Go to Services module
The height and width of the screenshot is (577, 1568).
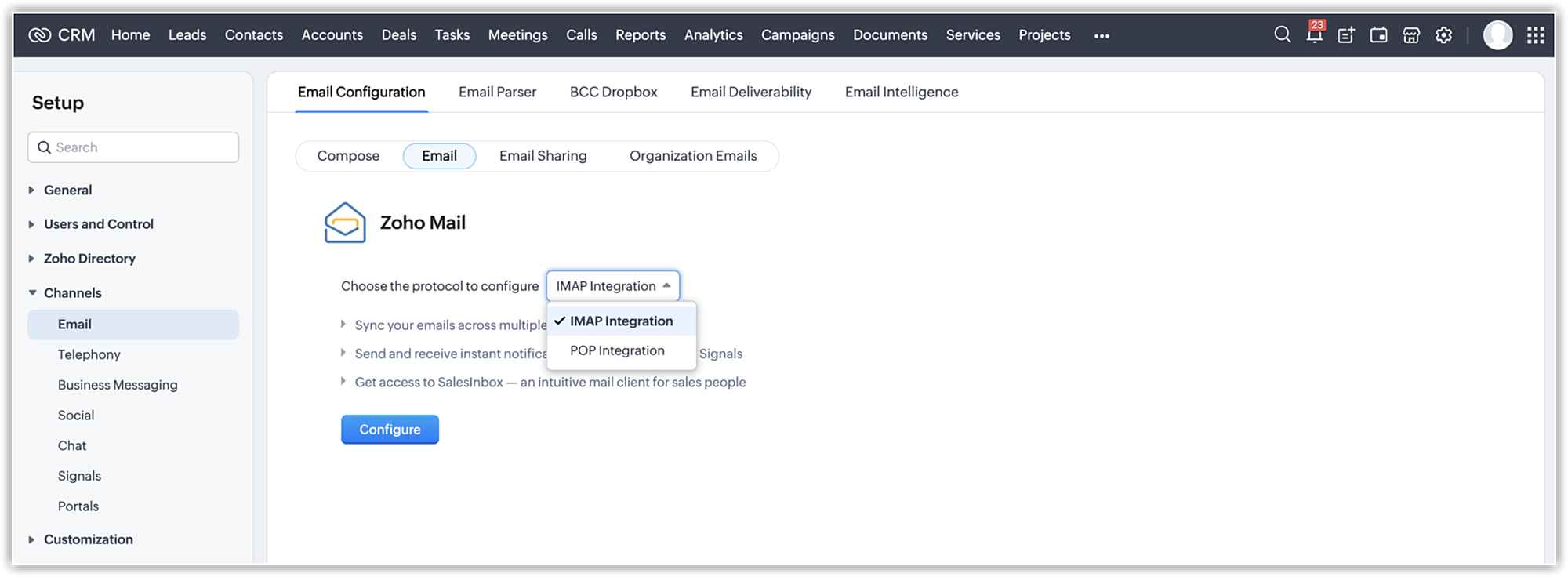pos(973,35)
